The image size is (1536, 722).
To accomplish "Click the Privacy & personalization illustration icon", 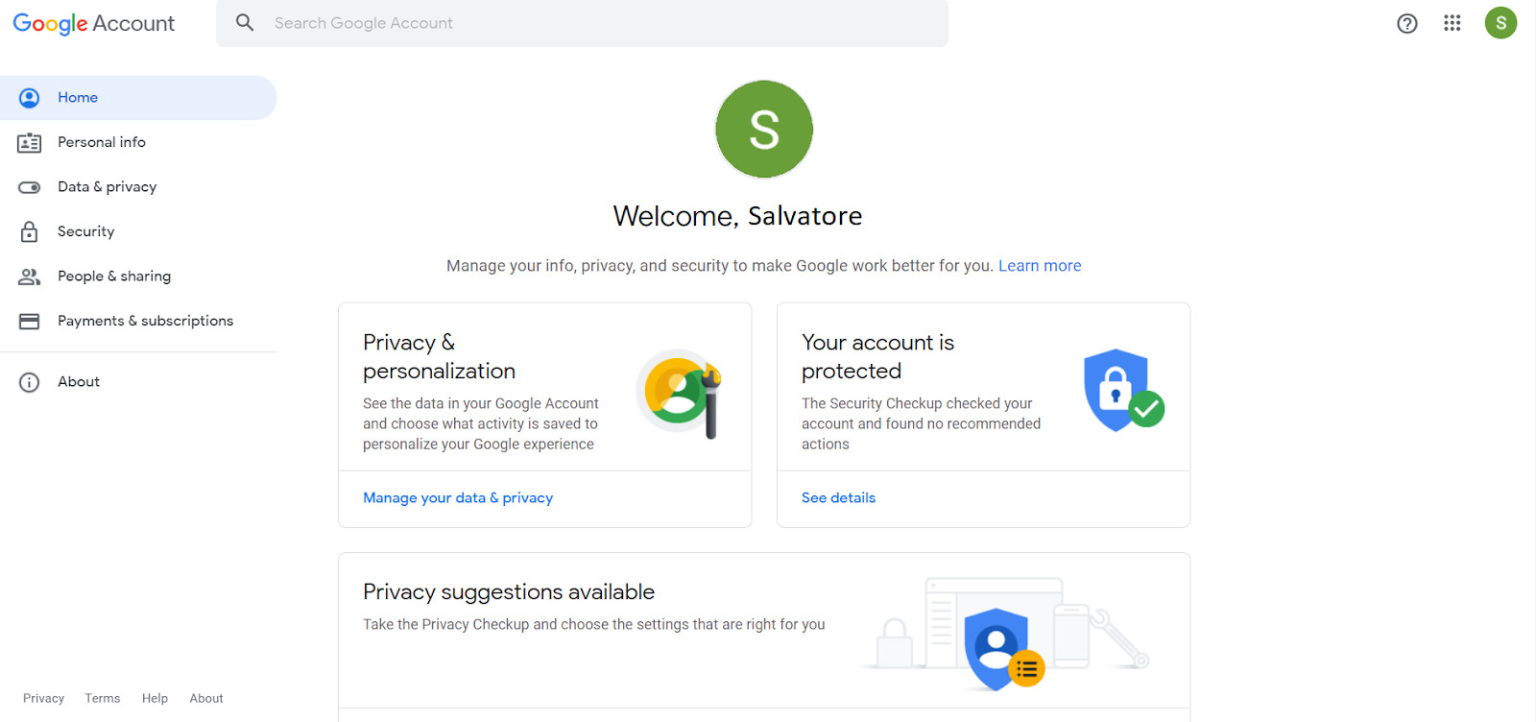I will point(680,393).
